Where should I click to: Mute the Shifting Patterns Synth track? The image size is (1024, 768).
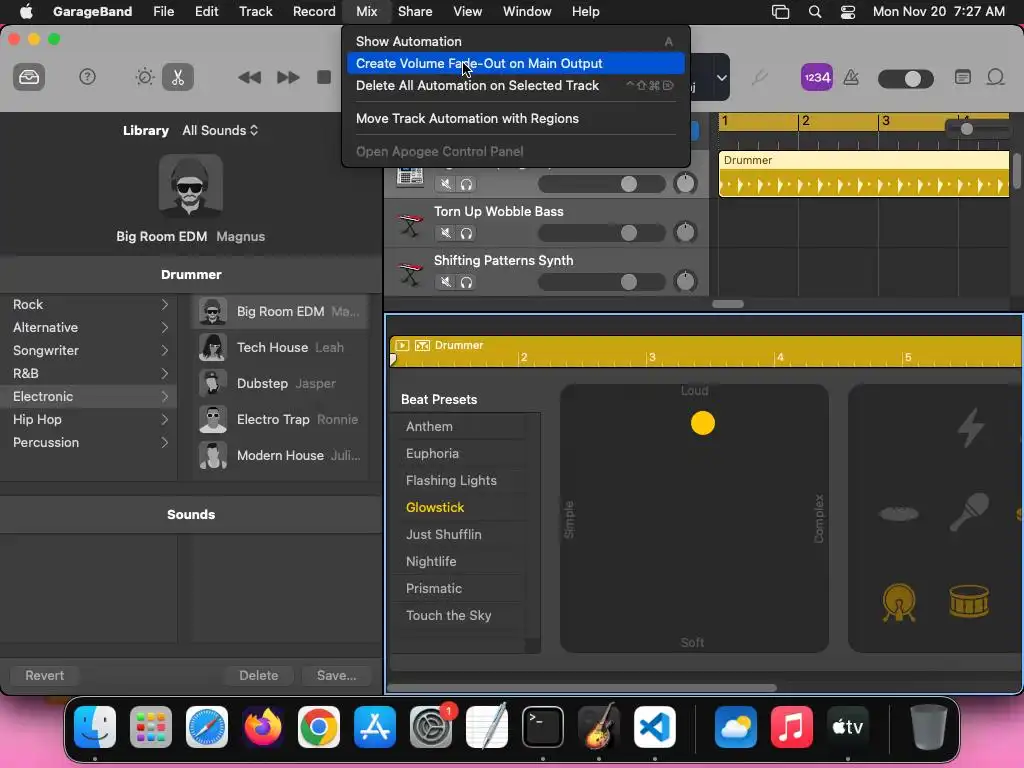tap(445, 282)
